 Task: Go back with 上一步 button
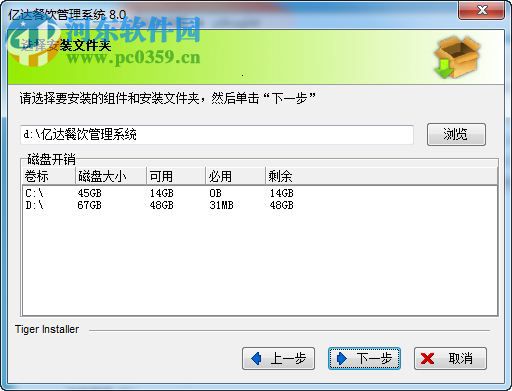point(278,359)
